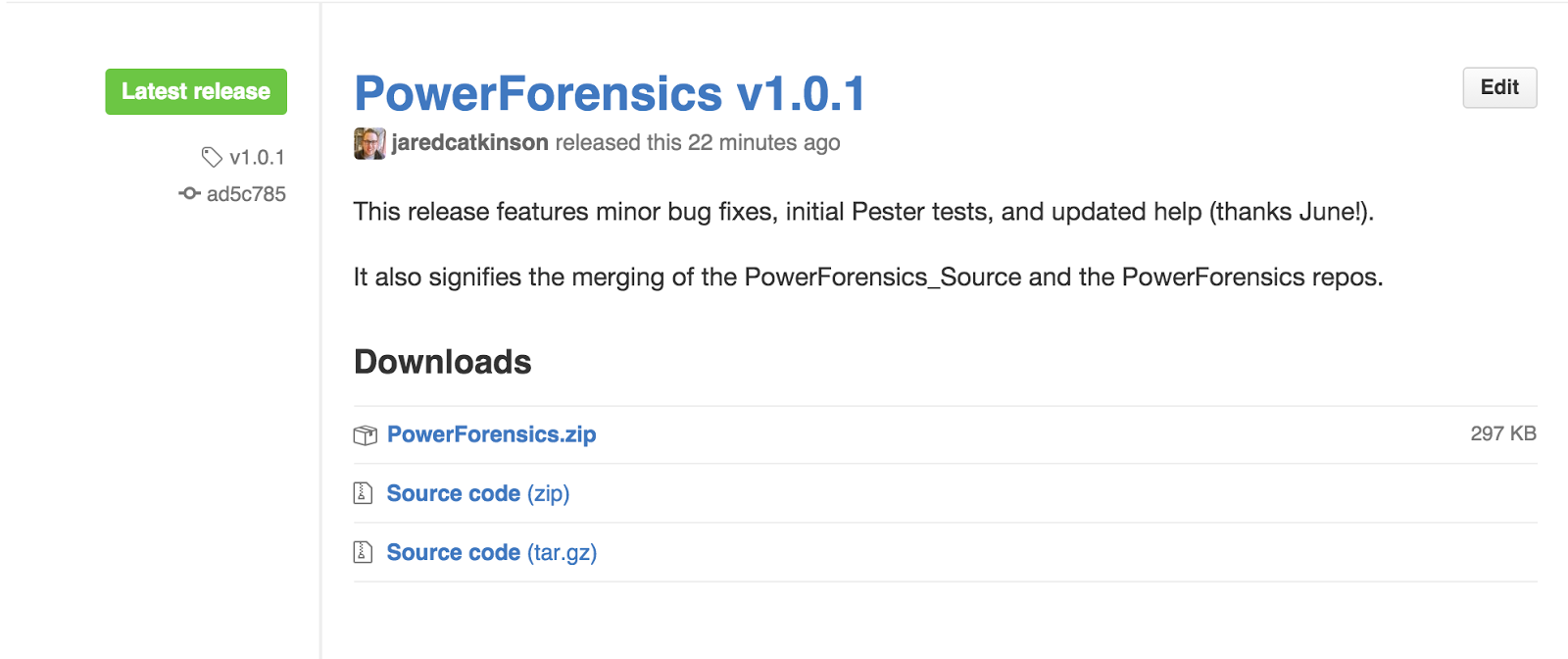Click the 297 KB file size

point(1502,433)
